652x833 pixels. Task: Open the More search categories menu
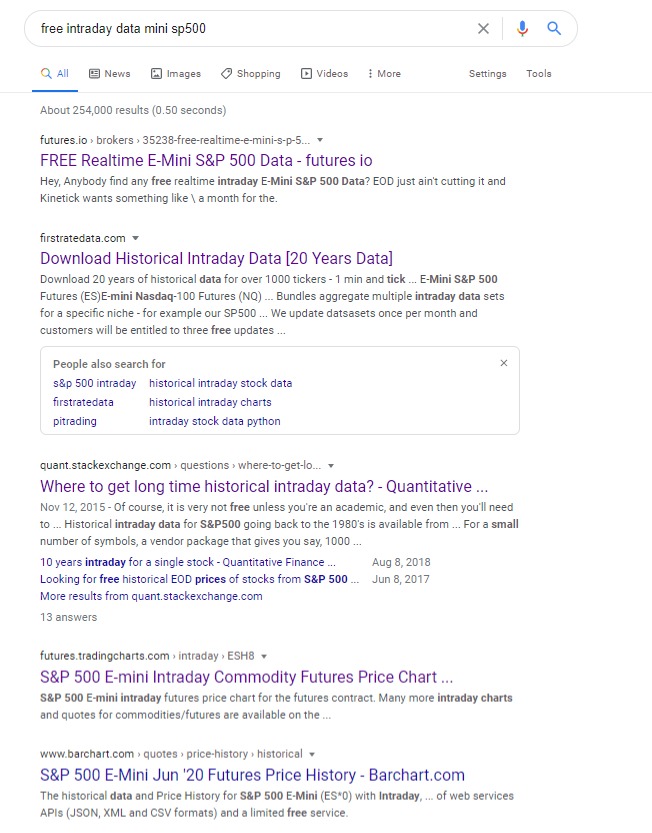(384, 73)
